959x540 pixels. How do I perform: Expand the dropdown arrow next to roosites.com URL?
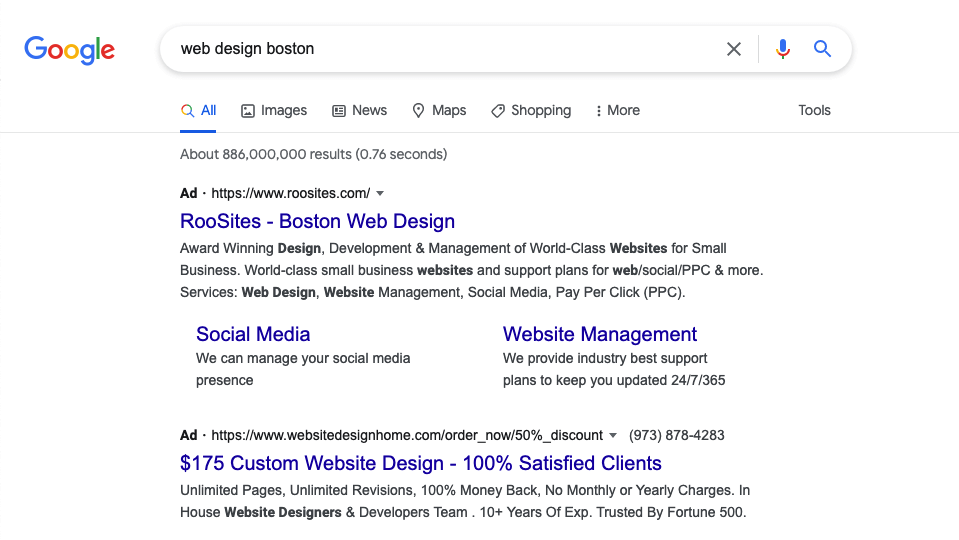click(x=380, y=194)
